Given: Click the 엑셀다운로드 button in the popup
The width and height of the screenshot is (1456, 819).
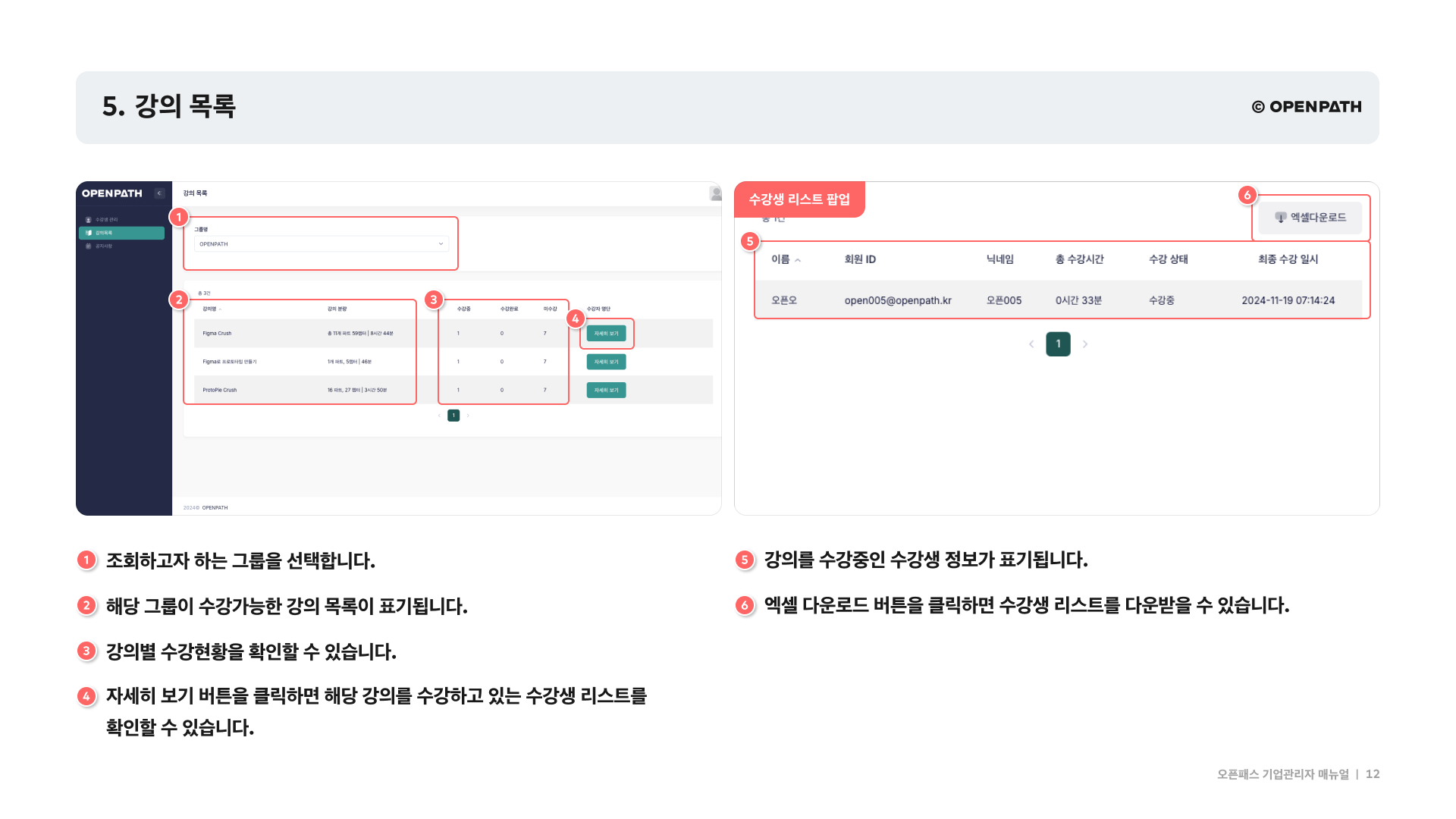Looking at the screenshot, I should click(x=1310, y=218).
